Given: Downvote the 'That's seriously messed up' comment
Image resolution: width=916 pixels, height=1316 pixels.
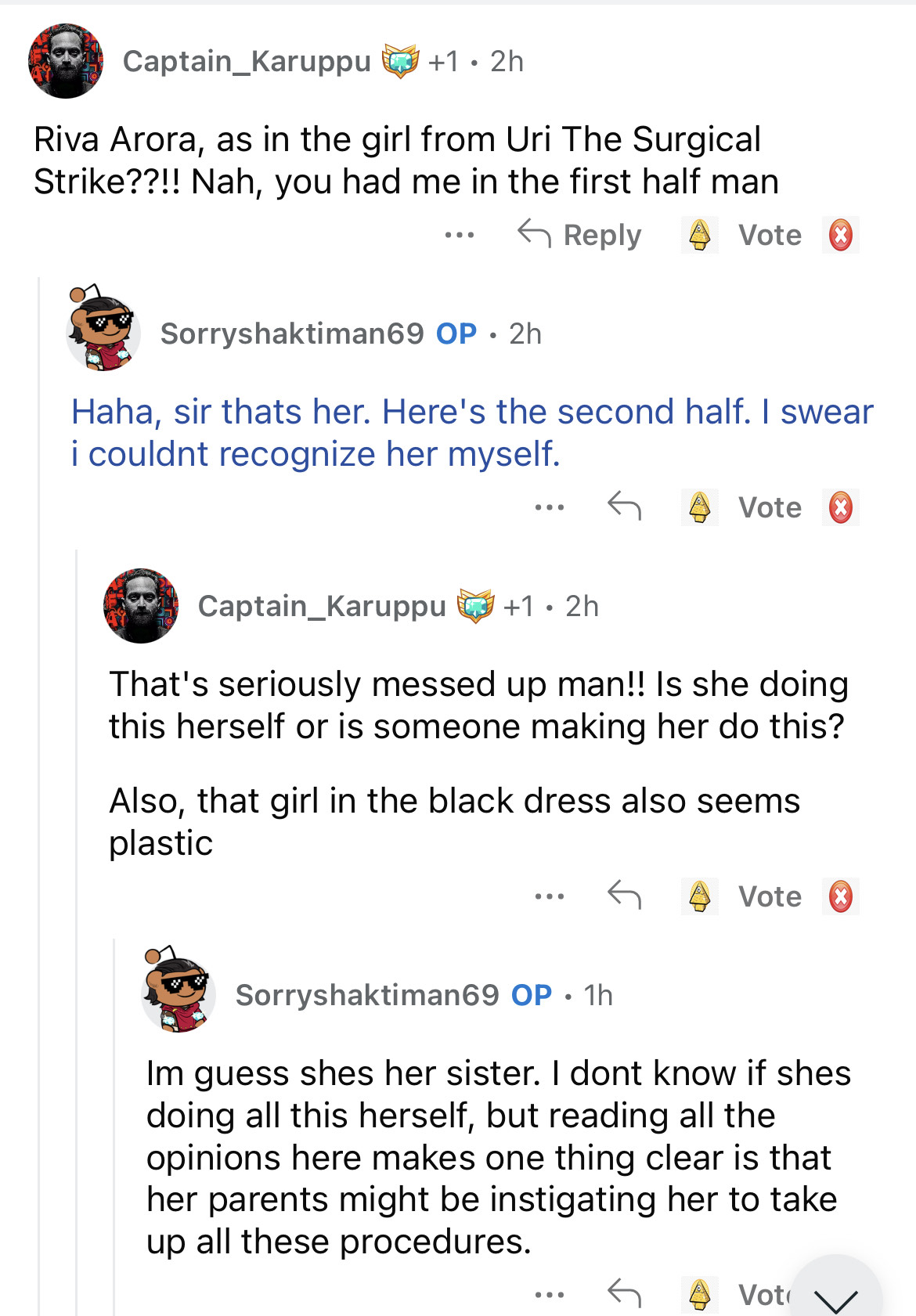Looking at the screenshot, I should pos(840,896).
